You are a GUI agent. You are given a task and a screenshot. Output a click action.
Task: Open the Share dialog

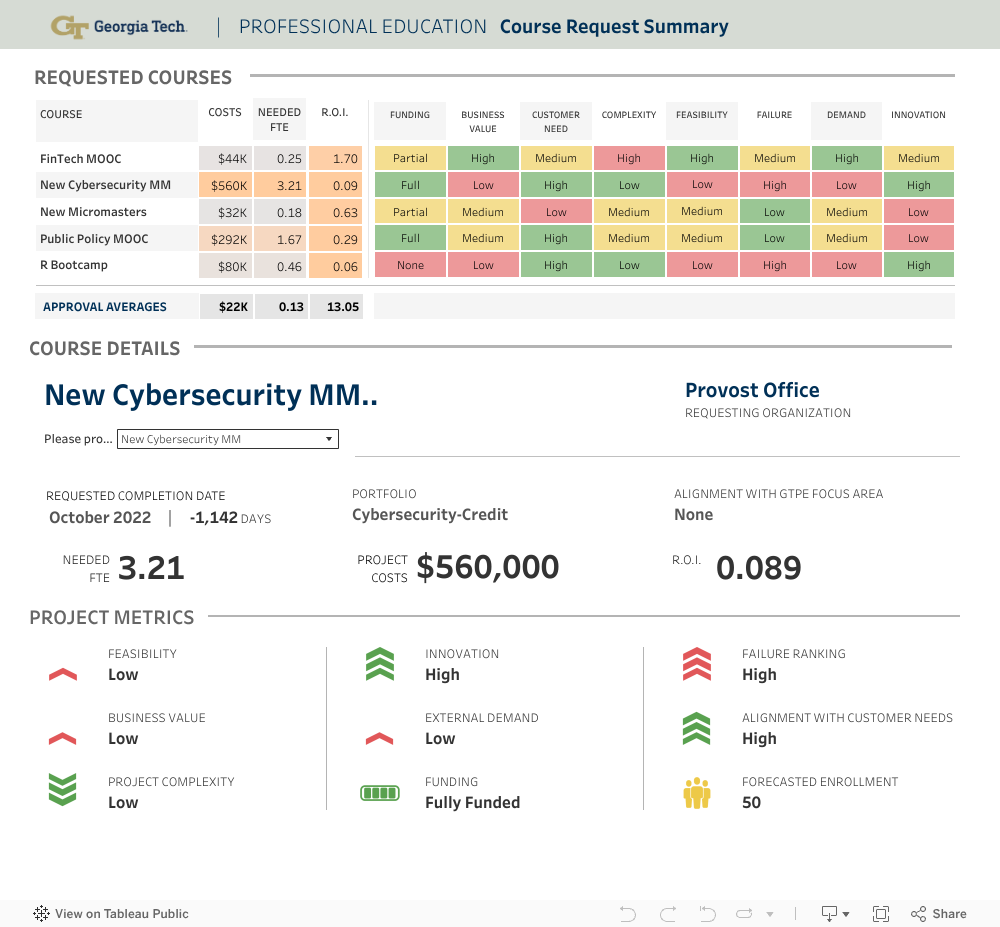938,913
